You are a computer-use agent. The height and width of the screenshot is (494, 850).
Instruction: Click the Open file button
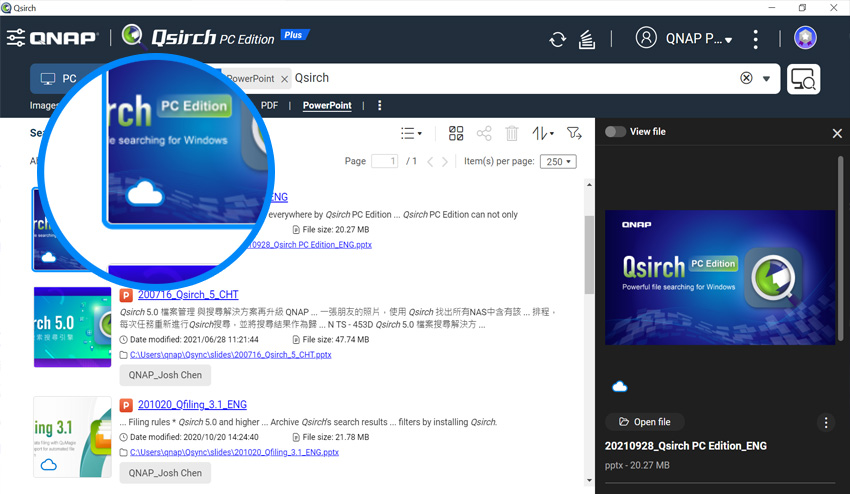(x=644, y=422)
